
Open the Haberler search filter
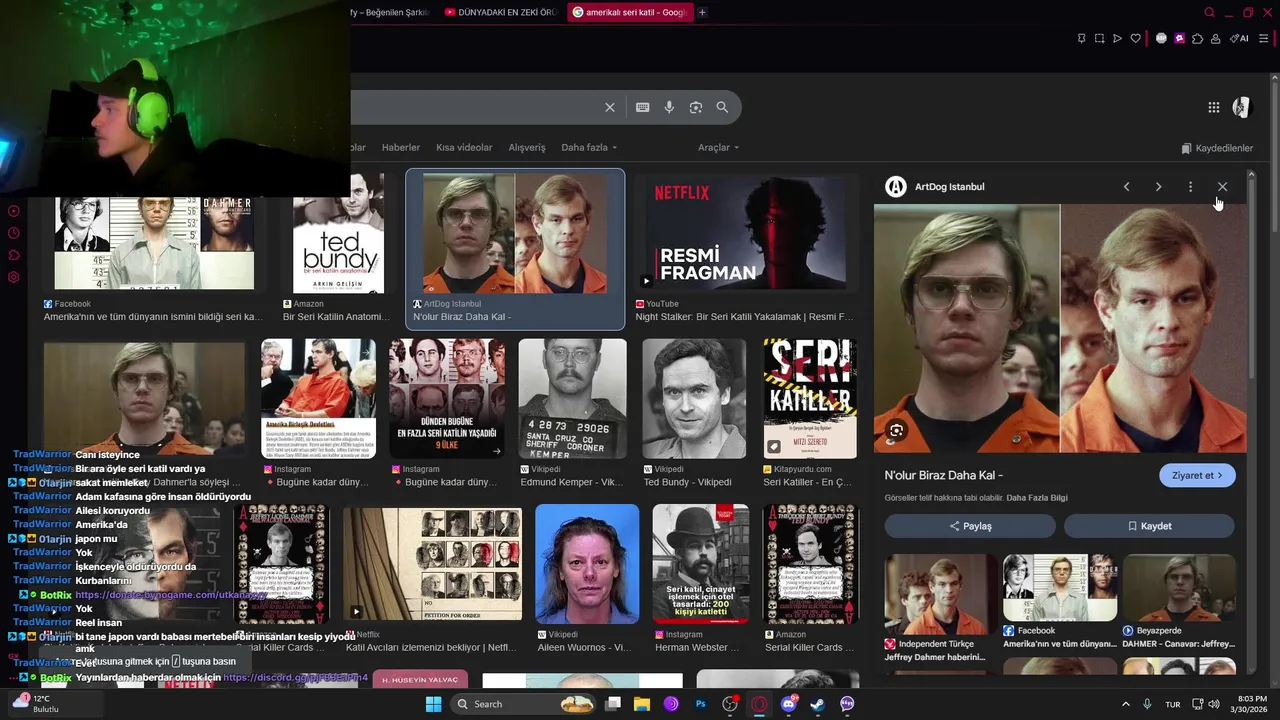pyautogui.click(x=401, y=148)
